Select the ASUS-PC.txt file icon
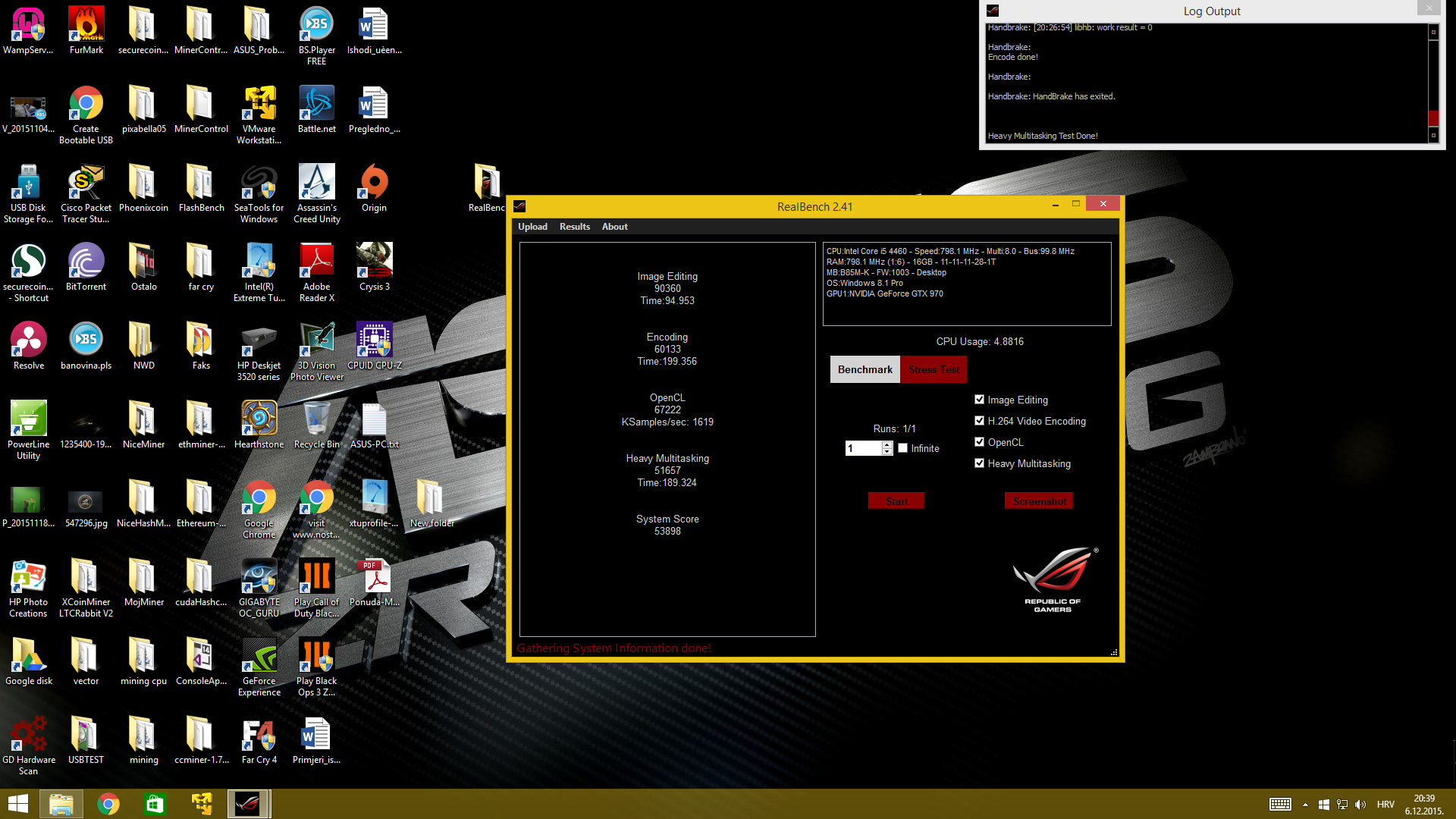 point(374,425)
